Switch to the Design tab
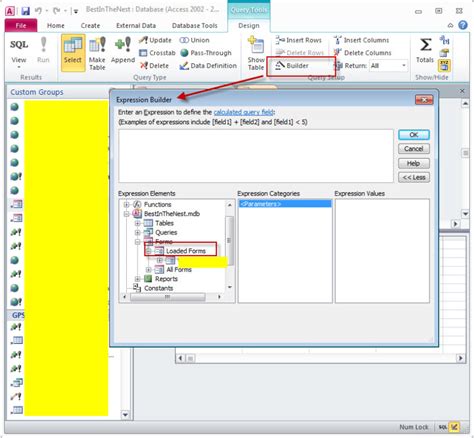Viewport: 474px width, 438px height. point(249,25)
